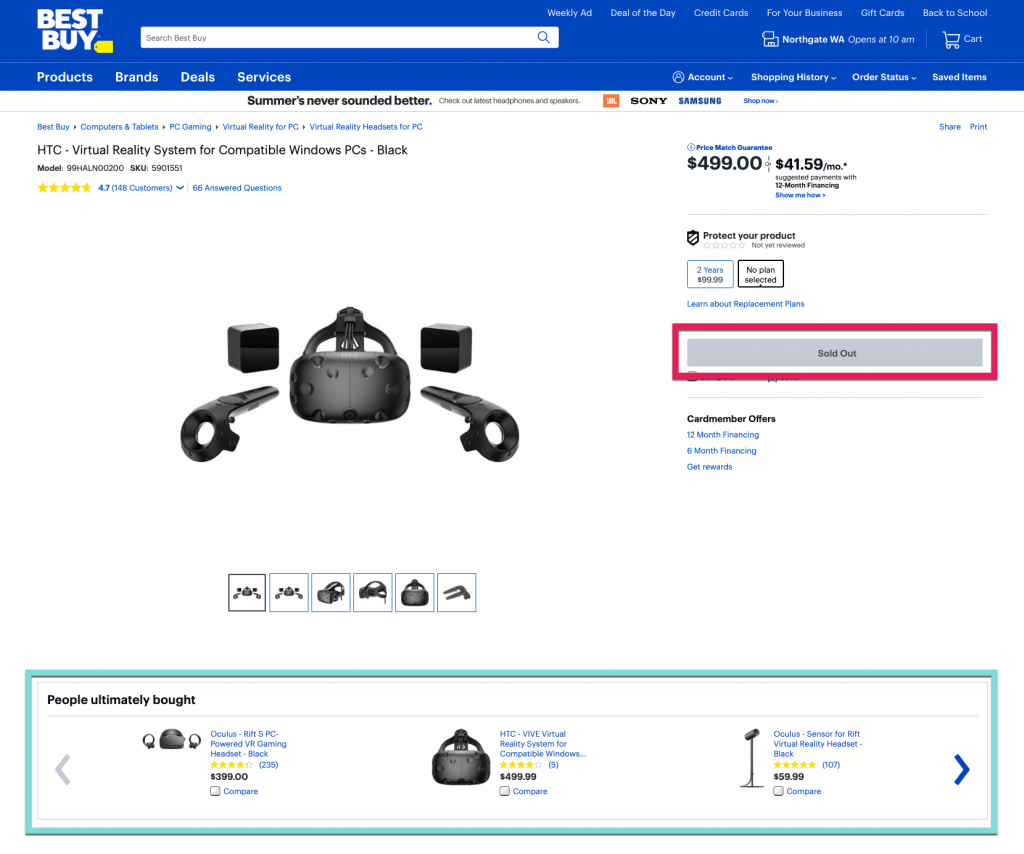Open the Brands menu
The height and width of the screenshot is (854, 1024).
click(x=136, y=77)
